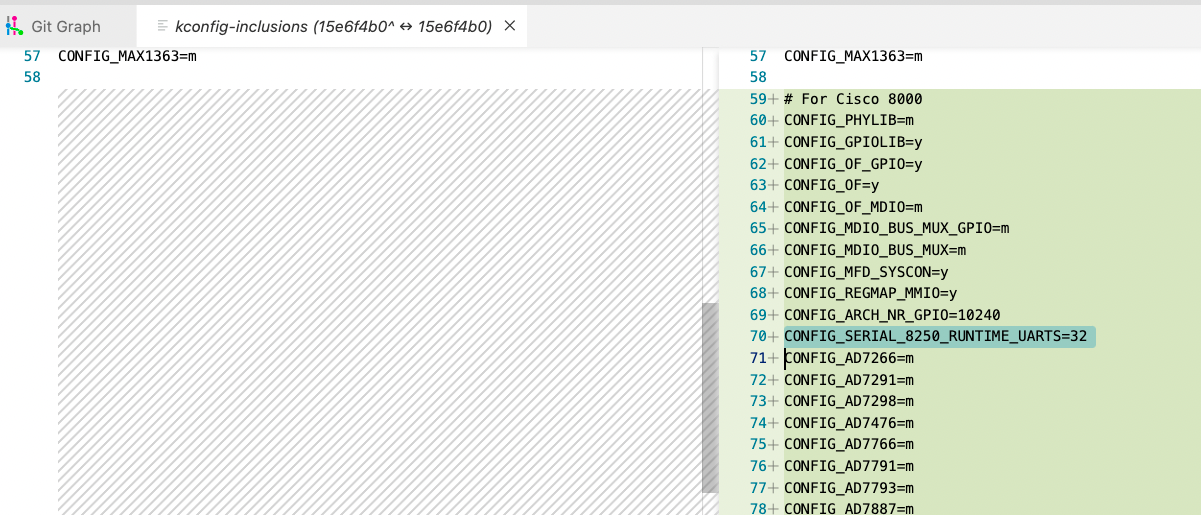Click the CONFIG_AD7476=m line
This screenshot has height=515, width=1201.
coord(849,423)
